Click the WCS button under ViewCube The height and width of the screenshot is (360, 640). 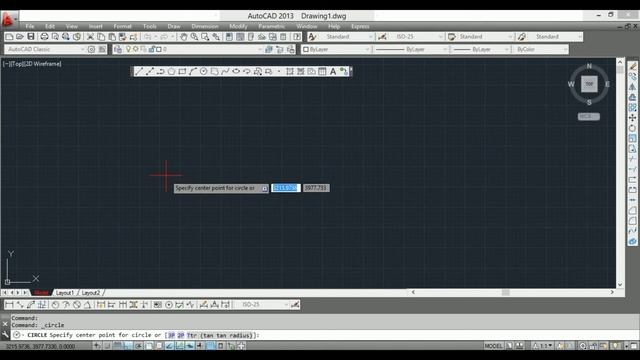click(x=589, y=117)
